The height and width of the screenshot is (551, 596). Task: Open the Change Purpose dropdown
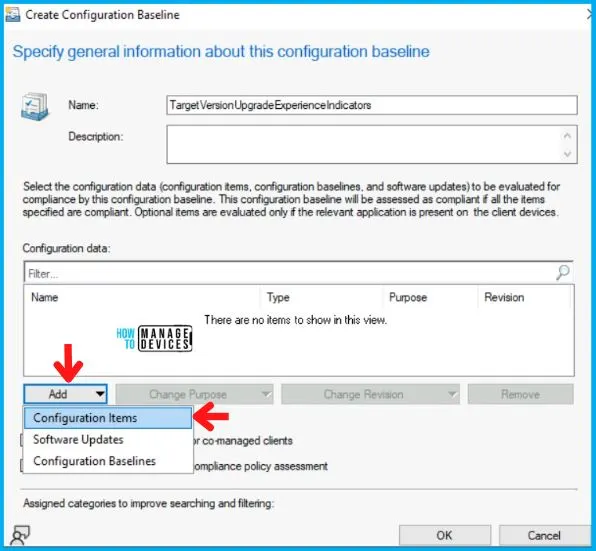[x=194, y=394]
